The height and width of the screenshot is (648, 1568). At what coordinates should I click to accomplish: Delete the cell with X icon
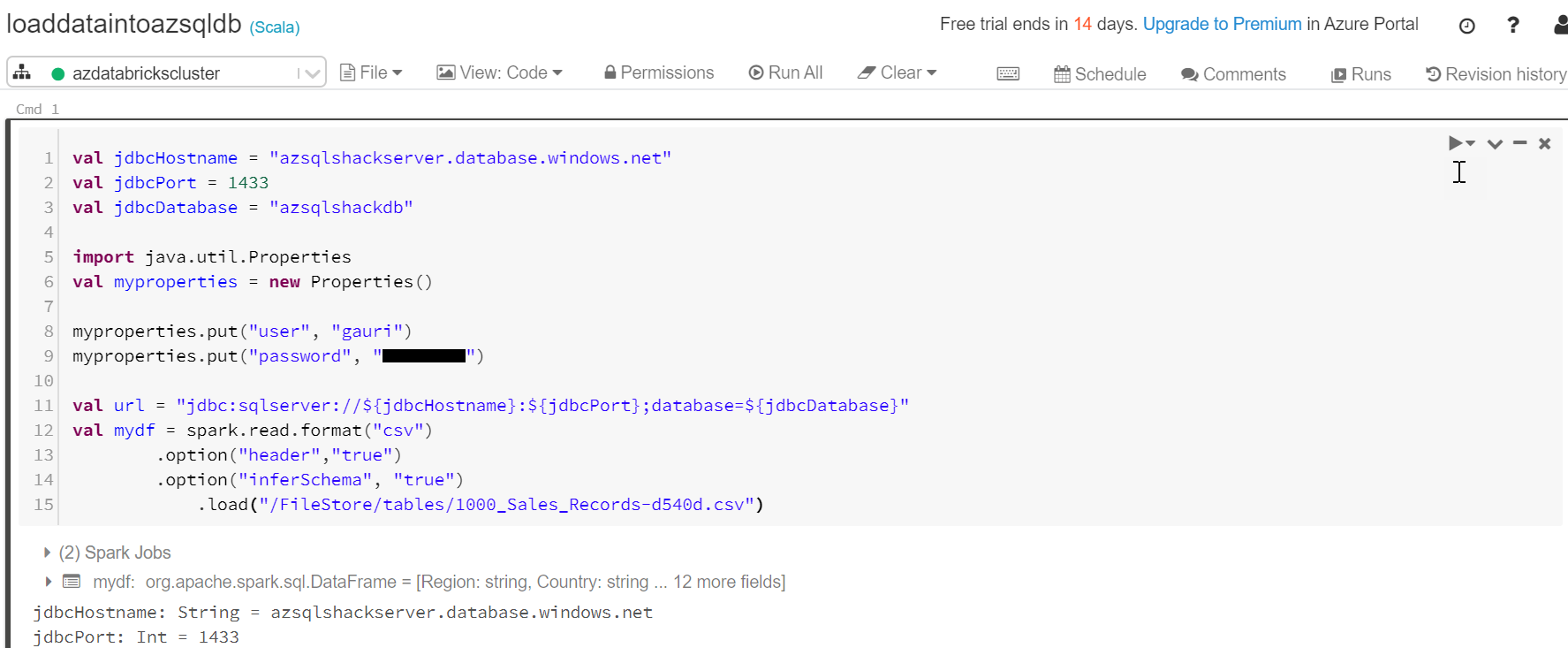coord(1544,143)
